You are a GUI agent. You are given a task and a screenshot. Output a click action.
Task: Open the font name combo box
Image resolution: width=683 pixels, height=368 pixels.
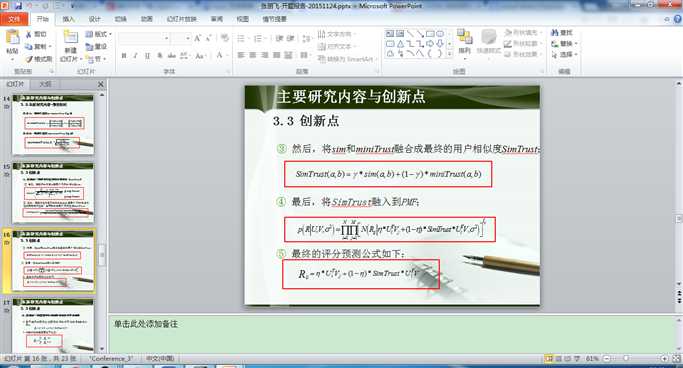point(144,38)
